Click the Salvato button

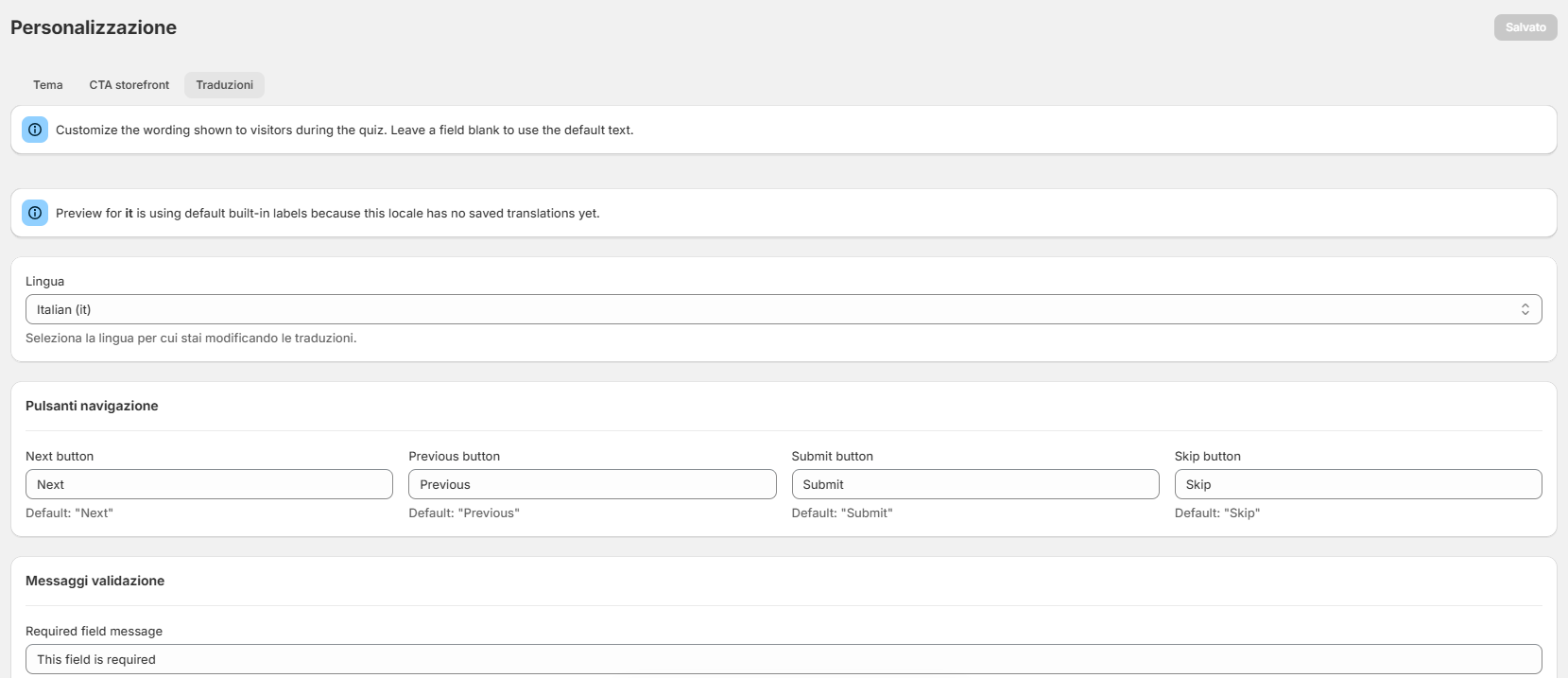[x=1526, y=28]
